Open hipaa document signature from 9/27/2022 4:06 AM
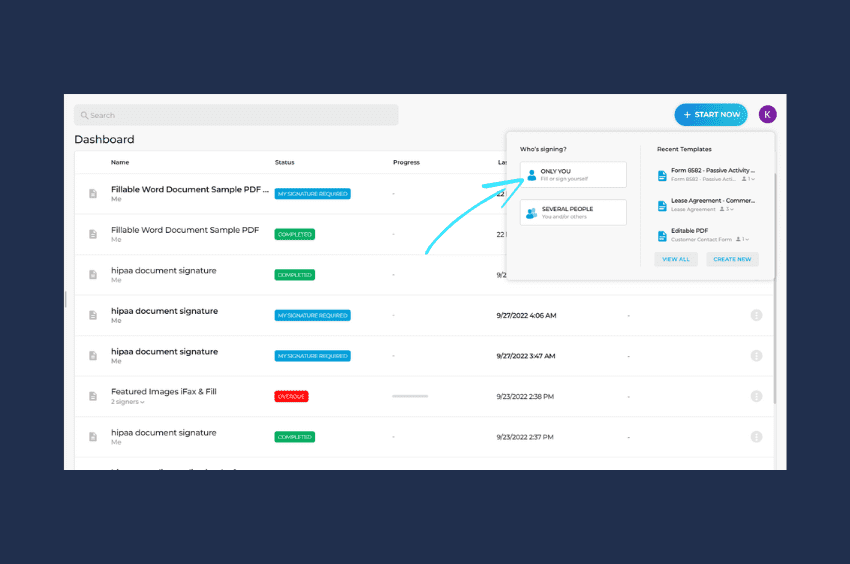Image resolution: width=850 pixels, height=564 pixels. tap(164, 311)
